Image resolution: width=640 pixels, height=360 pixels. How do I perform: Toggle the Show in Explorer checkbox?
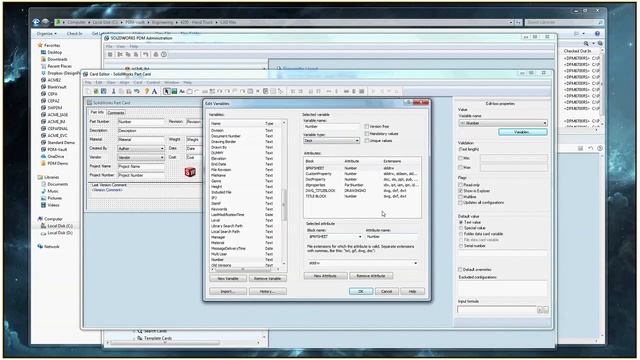tap(460, 191)
